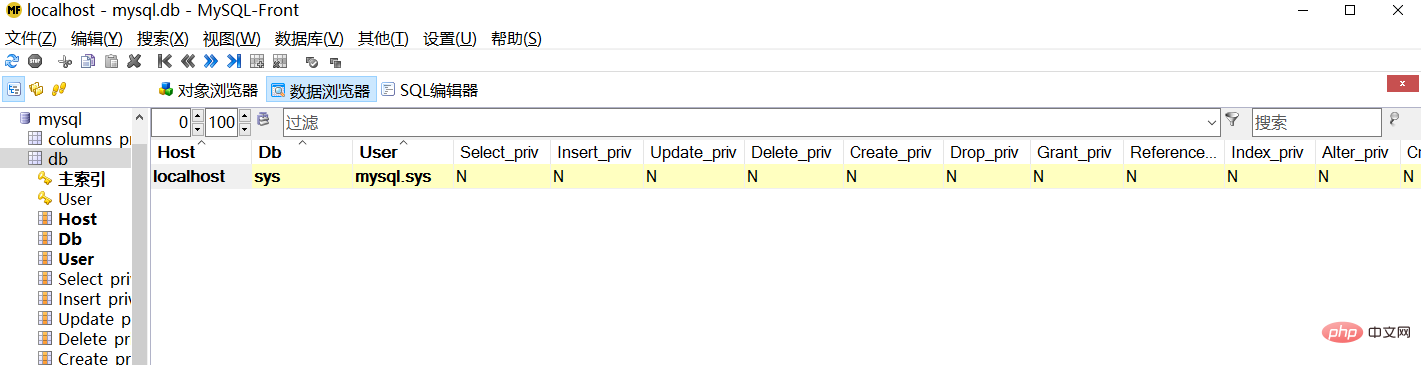Go to first record navigation icon
Image resolution: width=1421 pixels, height=365 pixels.
(165, 61)
